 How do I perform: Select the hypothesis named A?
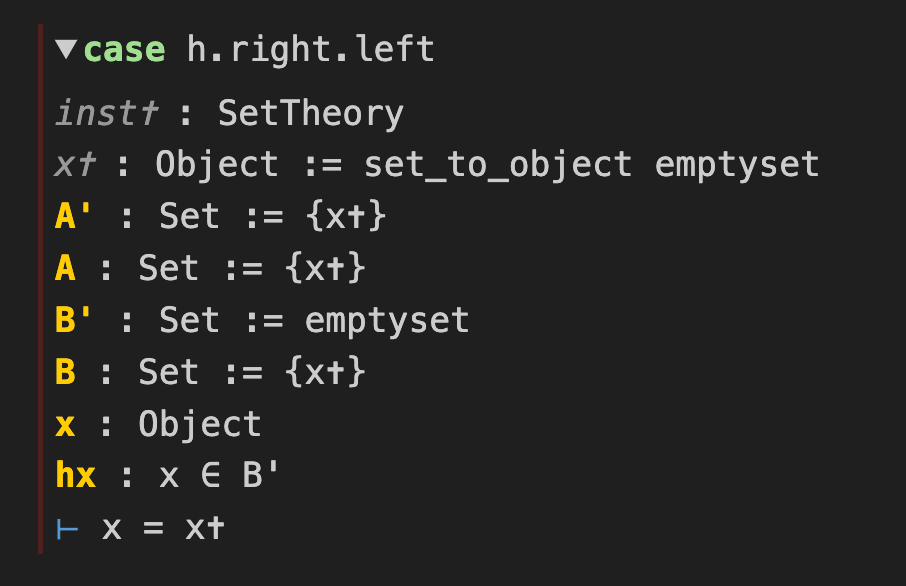tap(65, 268)
